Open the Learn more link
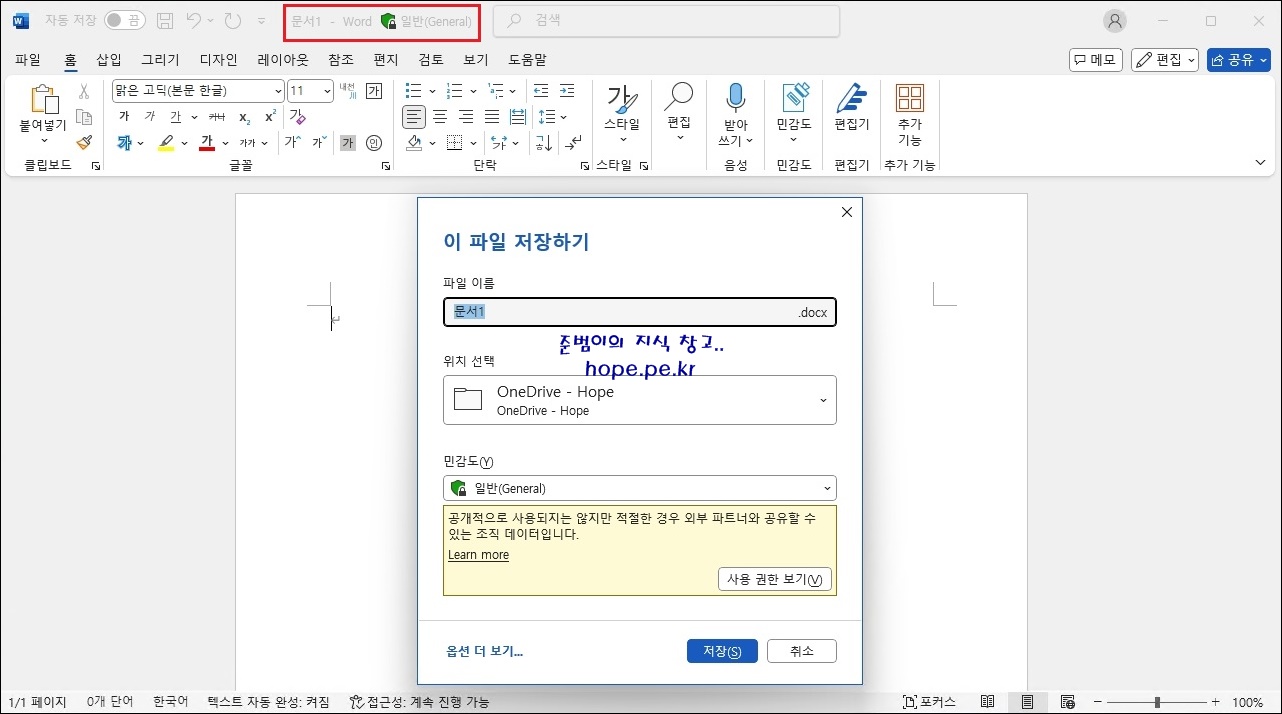 (x=478, y=555)
